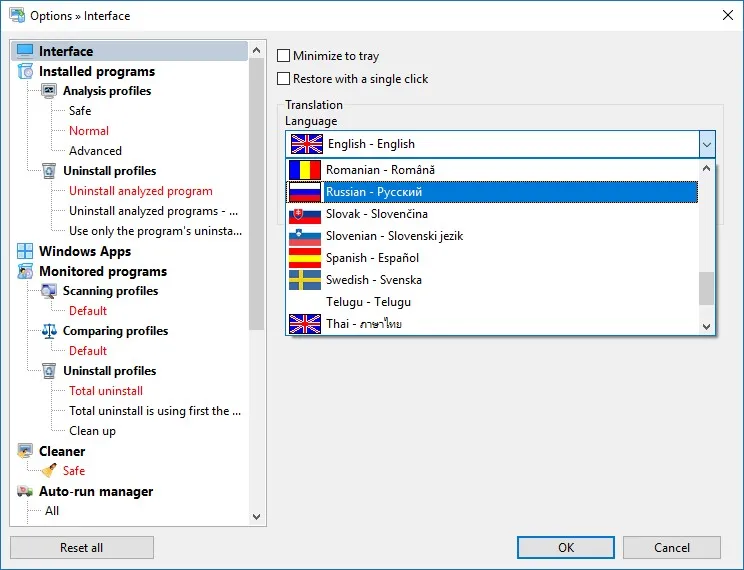Click the Windows Apps tile icon

point(25,251)
